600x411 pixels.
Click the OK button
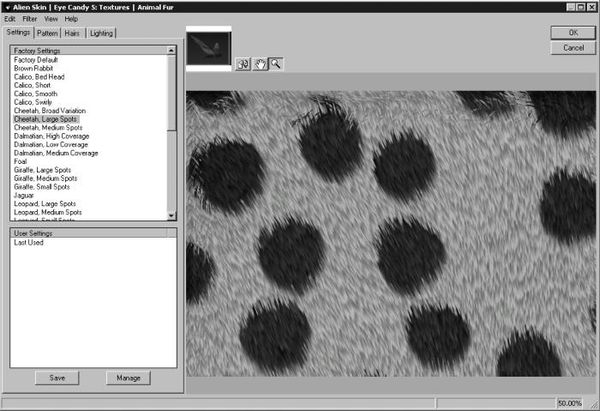pyautogui.click(x=573, y=33)
